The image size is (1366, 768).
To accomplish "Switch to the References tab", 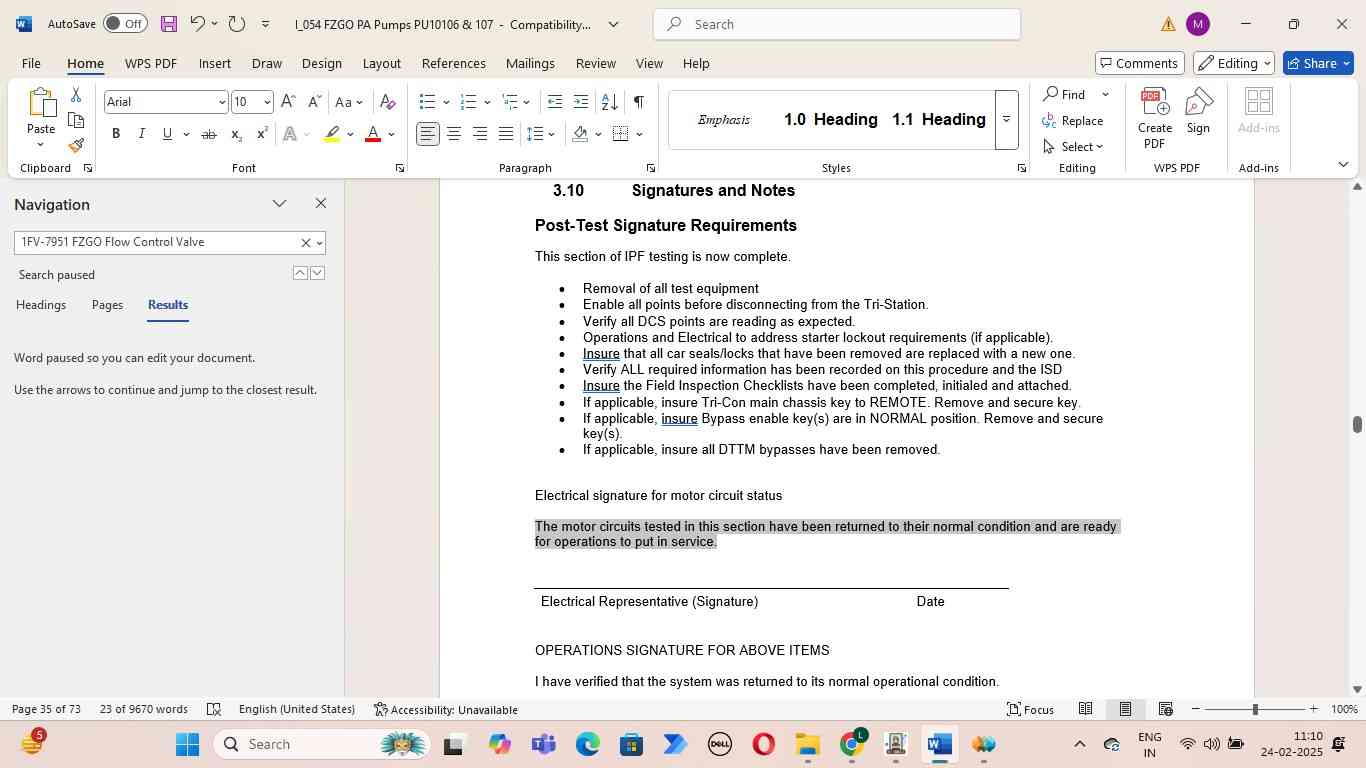I will [x=453, y=63].
